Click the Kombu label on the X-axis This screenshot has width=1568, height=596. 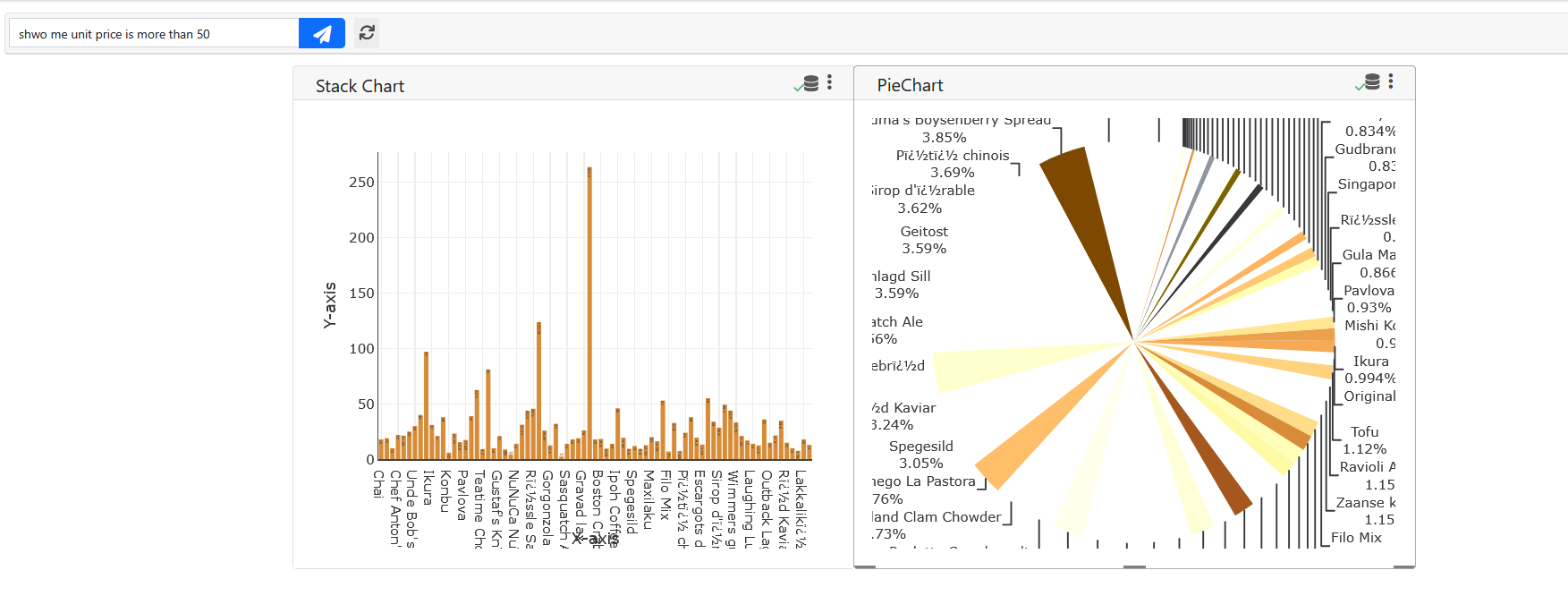pyautogui.click(x=445, y=491)
